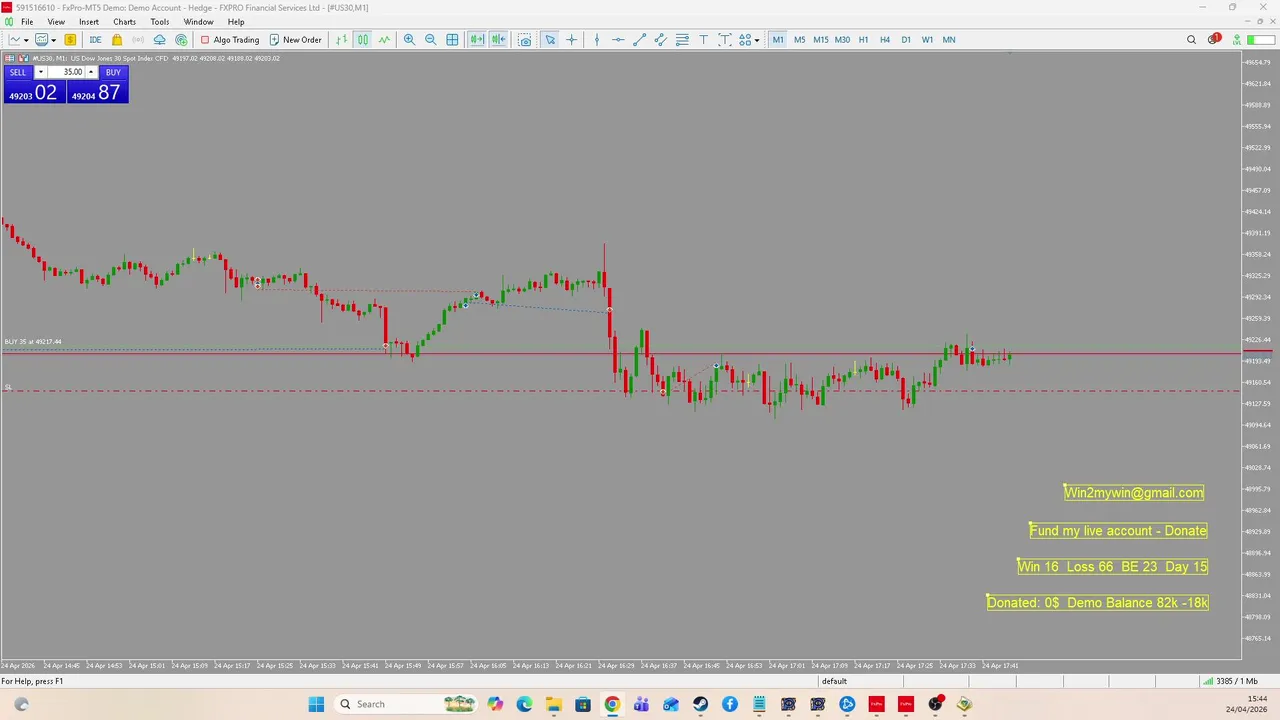1280x720 pixels.
Task: Increase lot volume with right arrow
Action: pyautogui.click(x=91, y=72)
